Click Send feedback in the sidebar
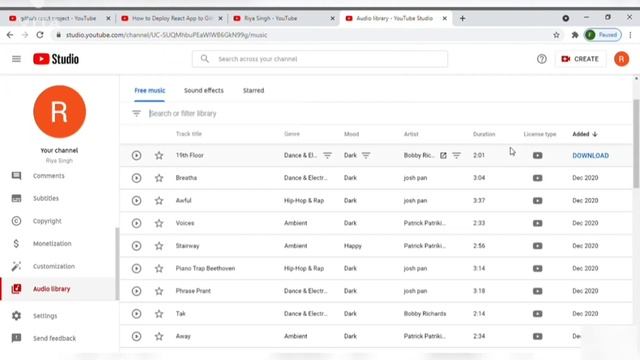The height and width of the screenshot is (360, 640). 54,338
